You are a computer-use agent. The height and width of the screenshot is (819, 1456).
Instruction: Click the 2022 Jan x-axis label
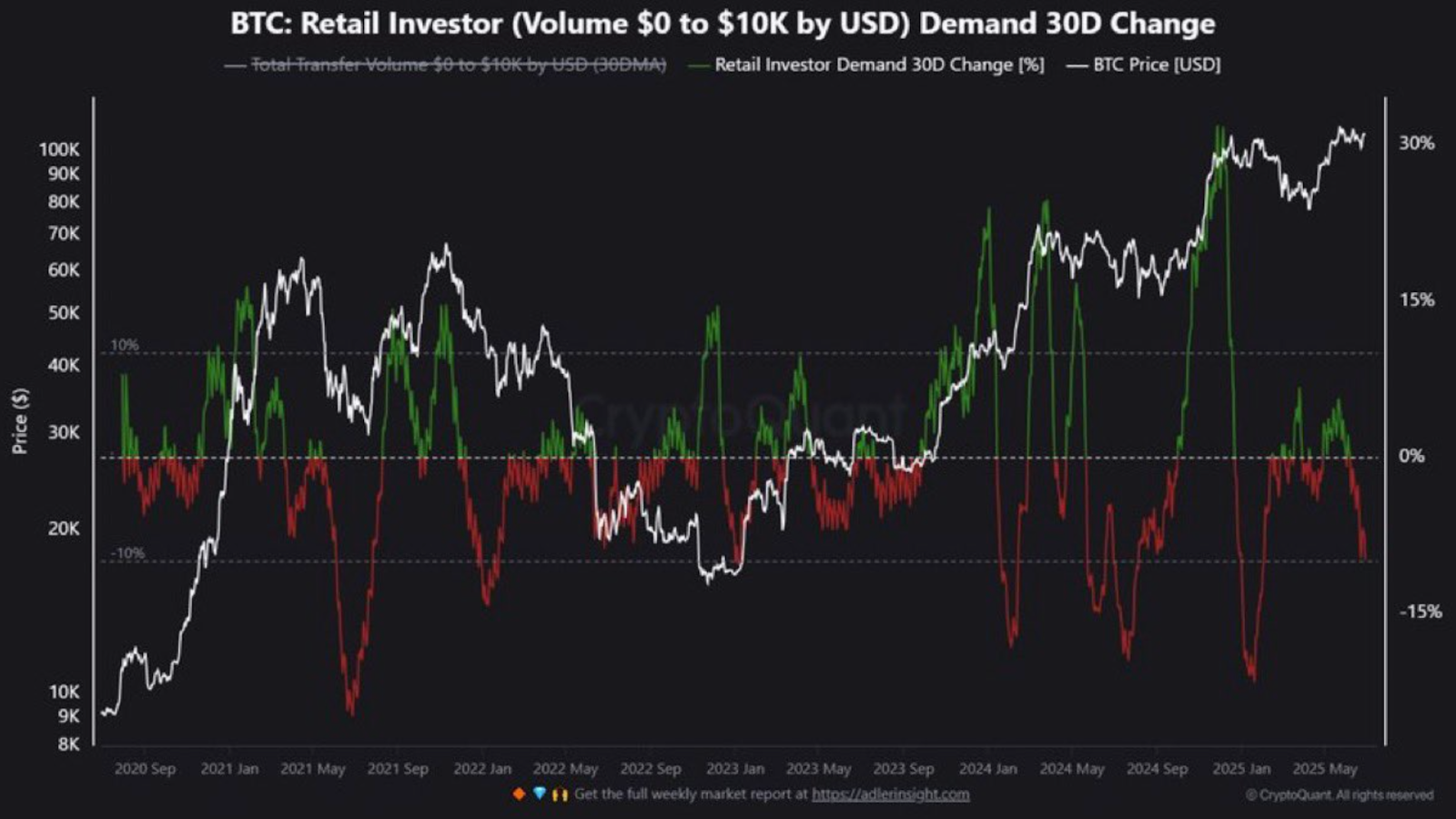pos(482,769)
